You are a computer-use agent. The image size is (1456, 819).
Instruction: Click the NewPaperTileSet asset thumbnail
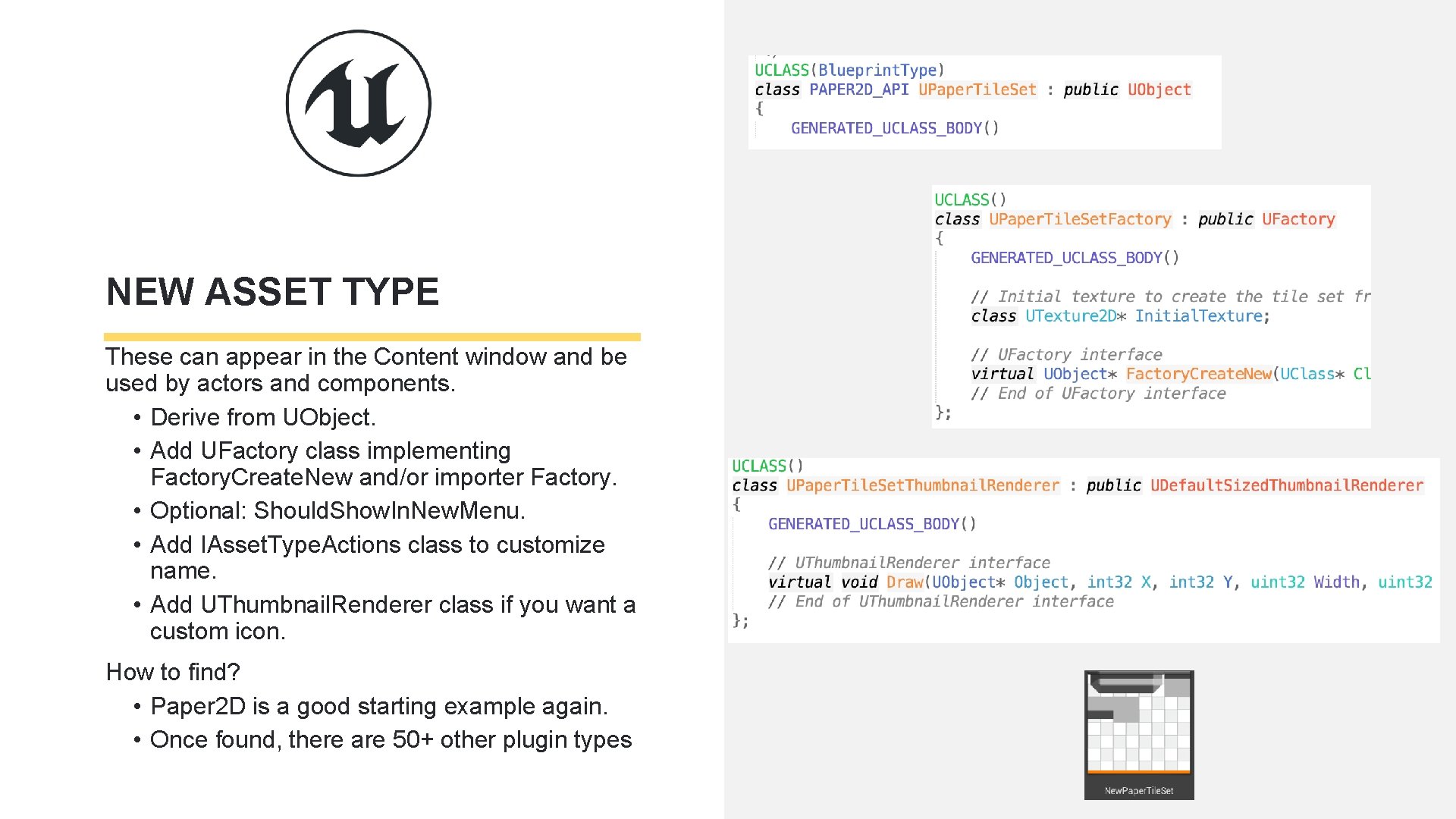pyautogui.click(x=1138, y=734)
